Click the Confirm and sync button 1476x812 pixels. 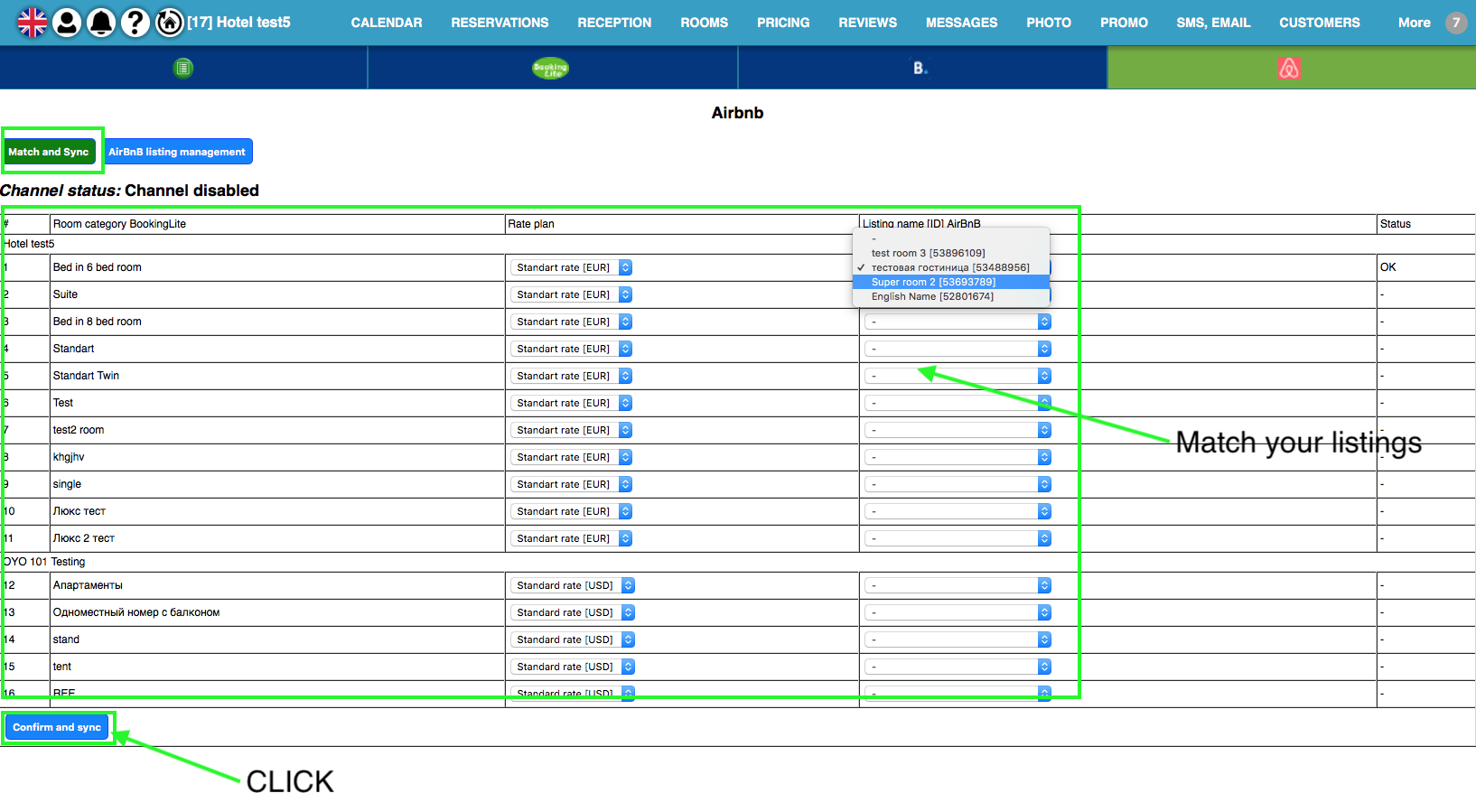point(57,727)
